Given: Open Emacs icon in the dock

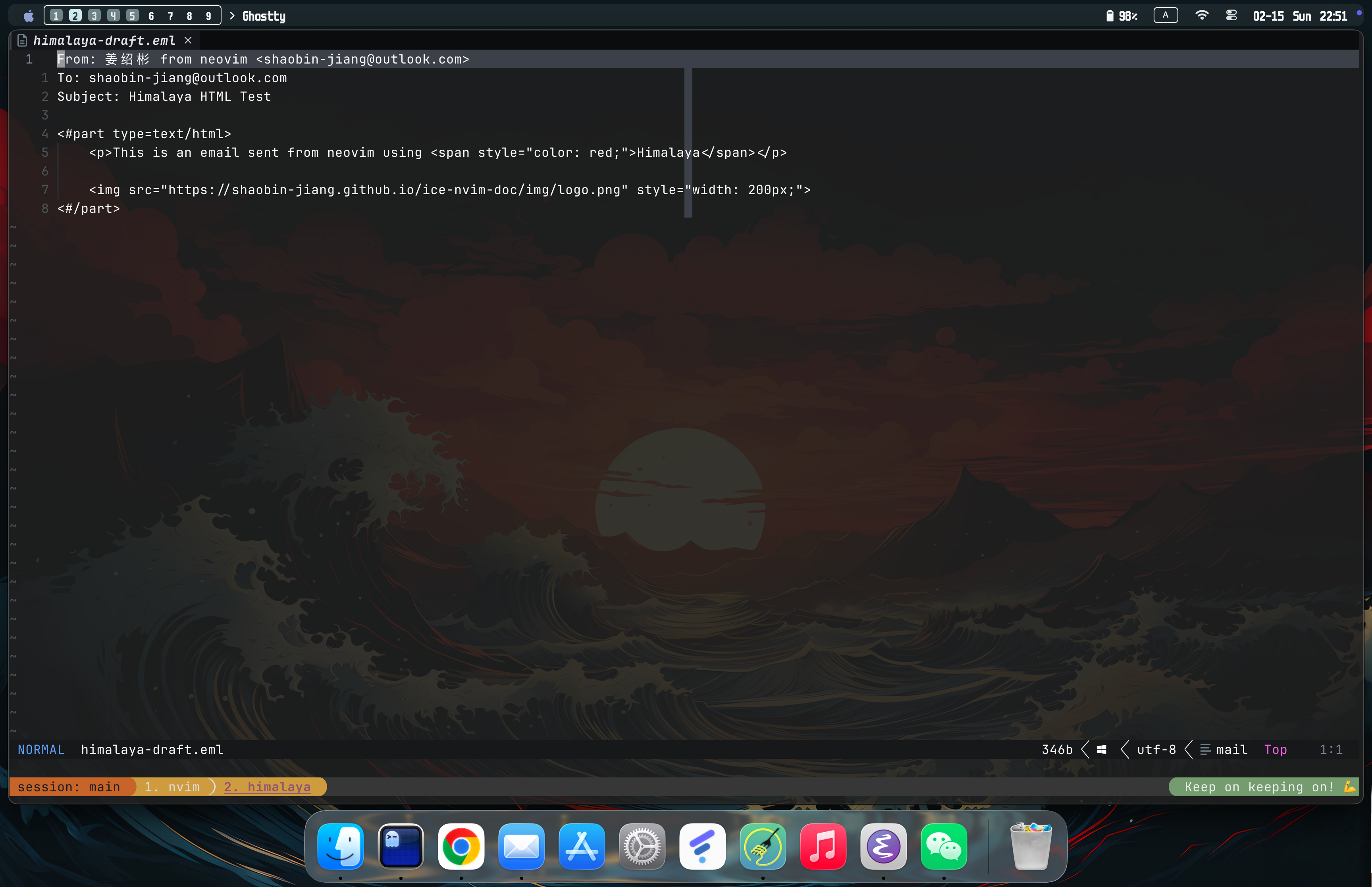Looking at the screenshot, I should (883, 846).
